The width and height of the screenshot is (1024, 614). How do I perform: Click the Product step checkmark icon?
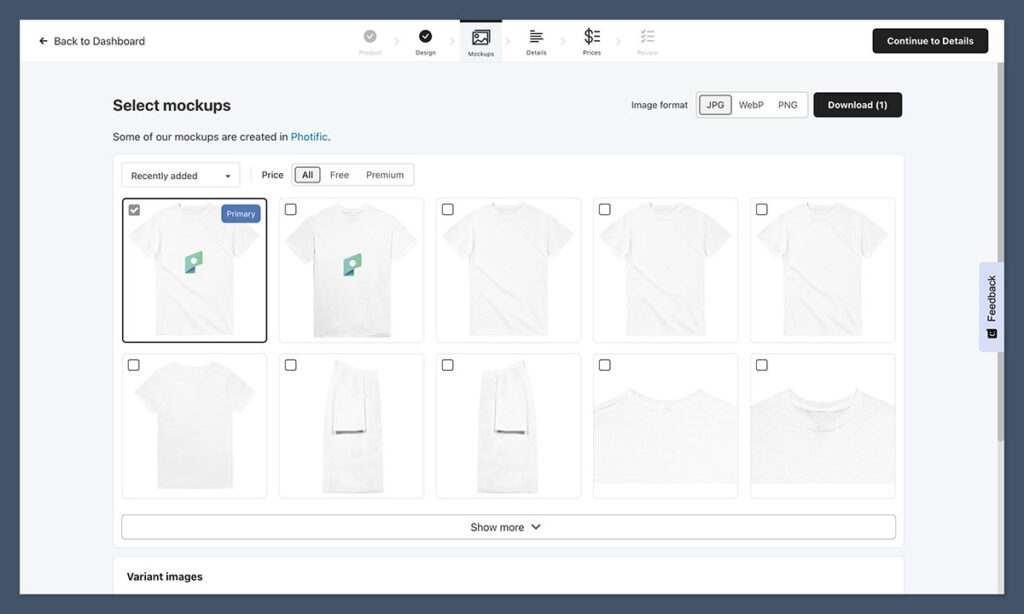click(370, 37)
